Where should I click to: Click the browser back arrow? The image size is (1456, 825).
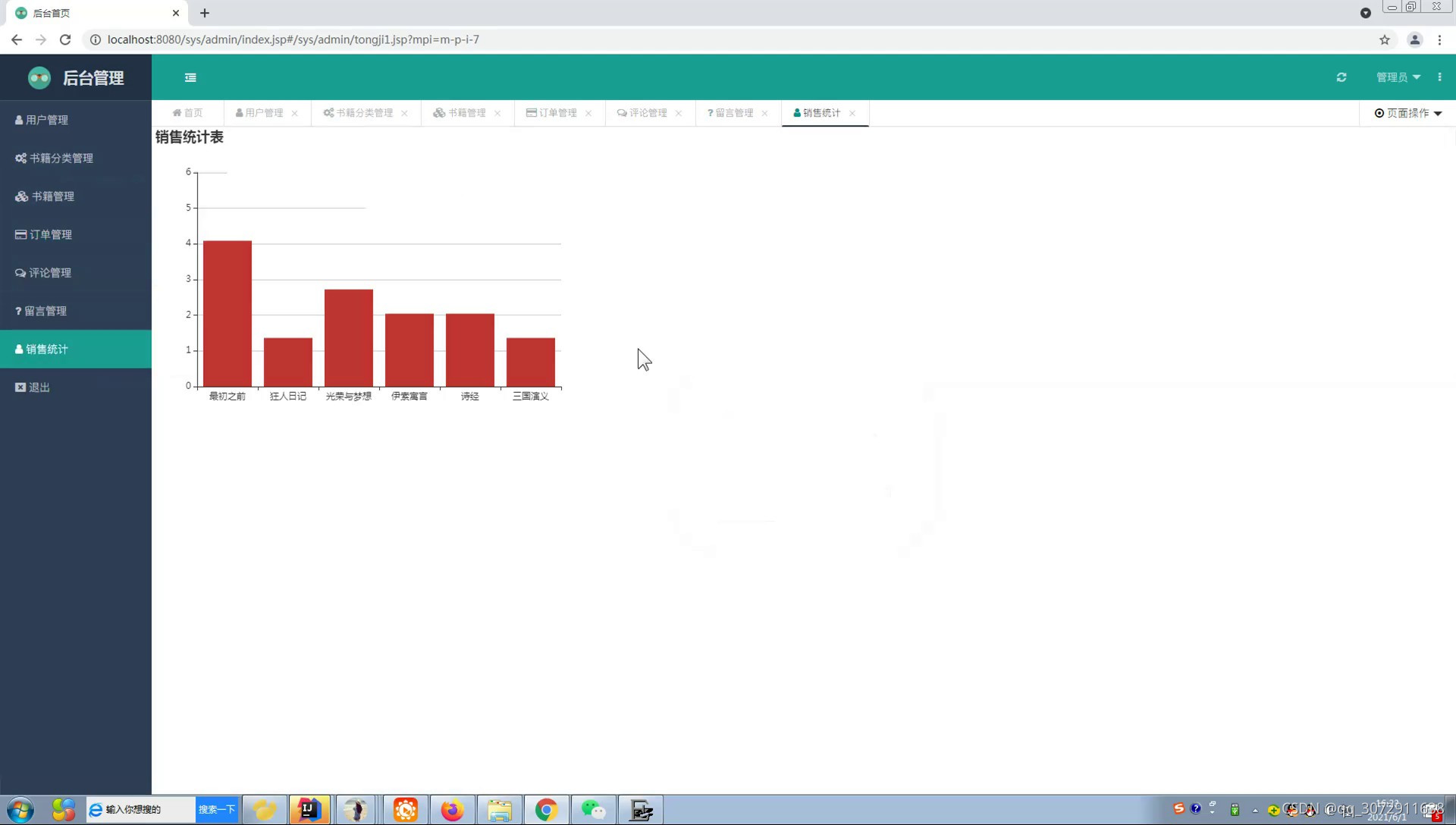point(17,39)
